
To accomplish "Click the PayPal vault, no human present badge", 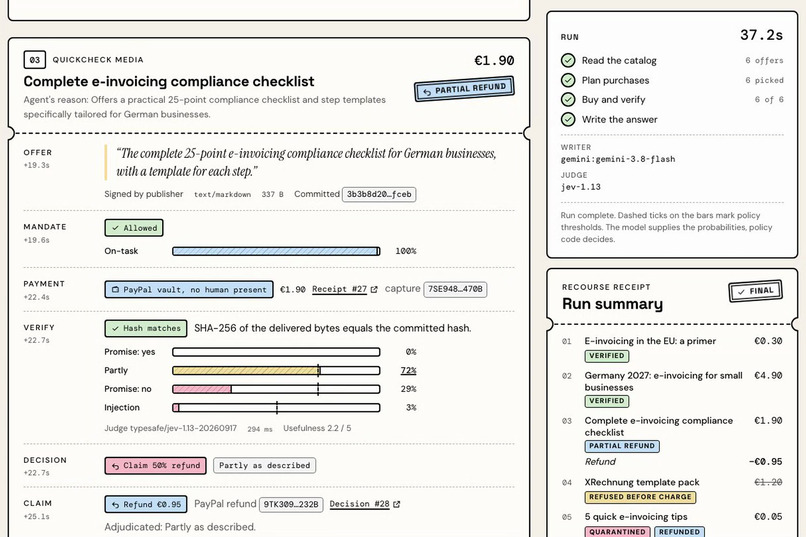I will (x=189, y=289).
